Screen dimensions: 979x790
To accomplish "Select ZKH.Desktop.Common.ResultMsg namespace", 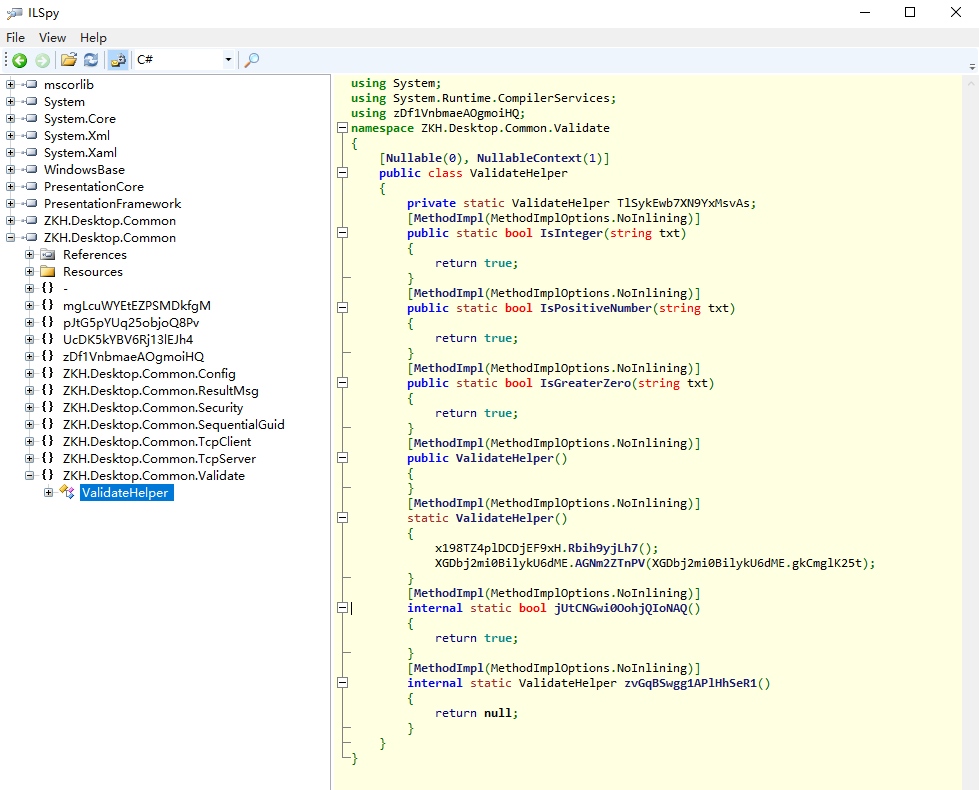I will point(160,390).
